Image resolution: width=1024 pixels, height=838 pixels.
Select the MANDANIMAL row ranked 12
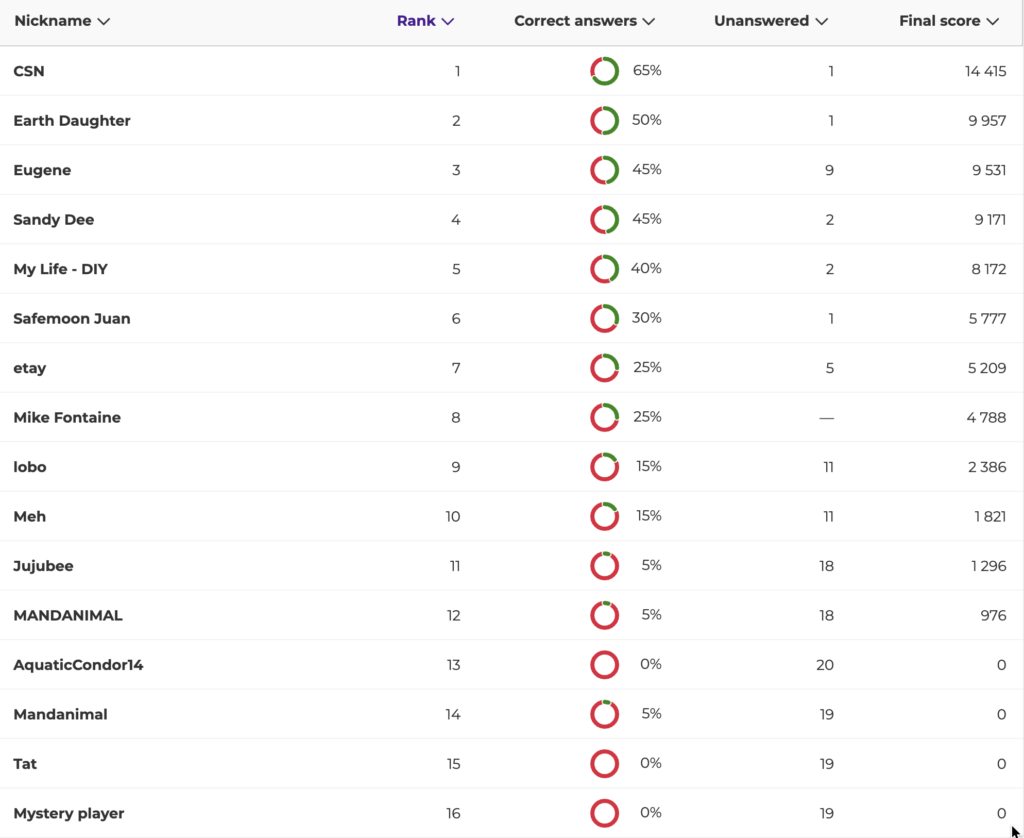pyautogui.click(x=68, y=616)
